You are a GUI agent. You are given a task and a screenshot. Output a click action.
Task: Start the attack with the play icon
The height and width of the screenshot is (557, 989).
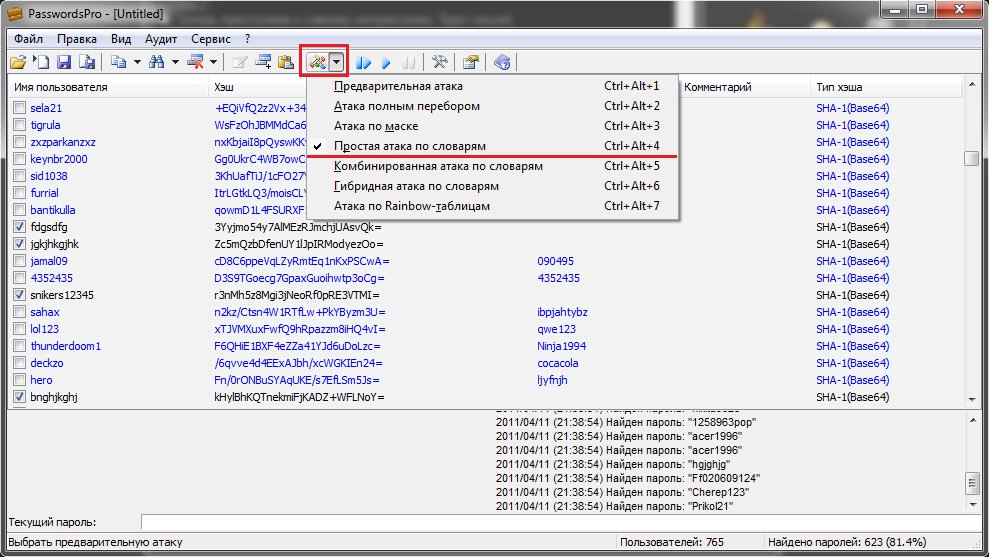[386, 63]
